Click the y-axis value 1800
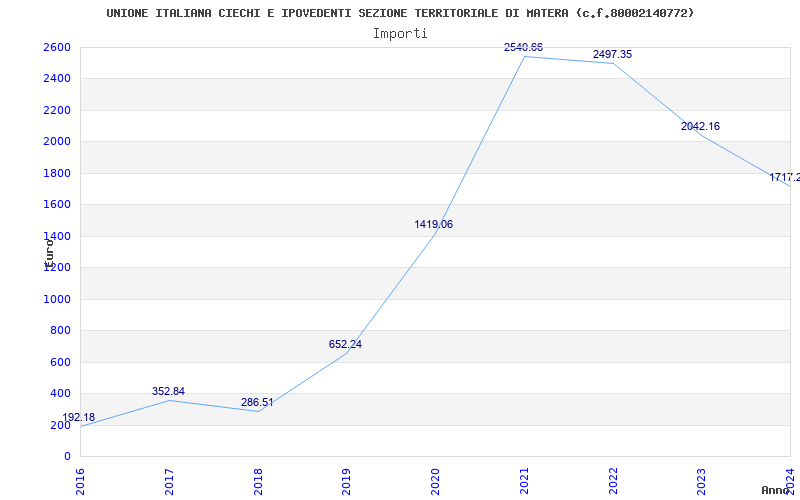800x500 pixels. coord(57,173)
